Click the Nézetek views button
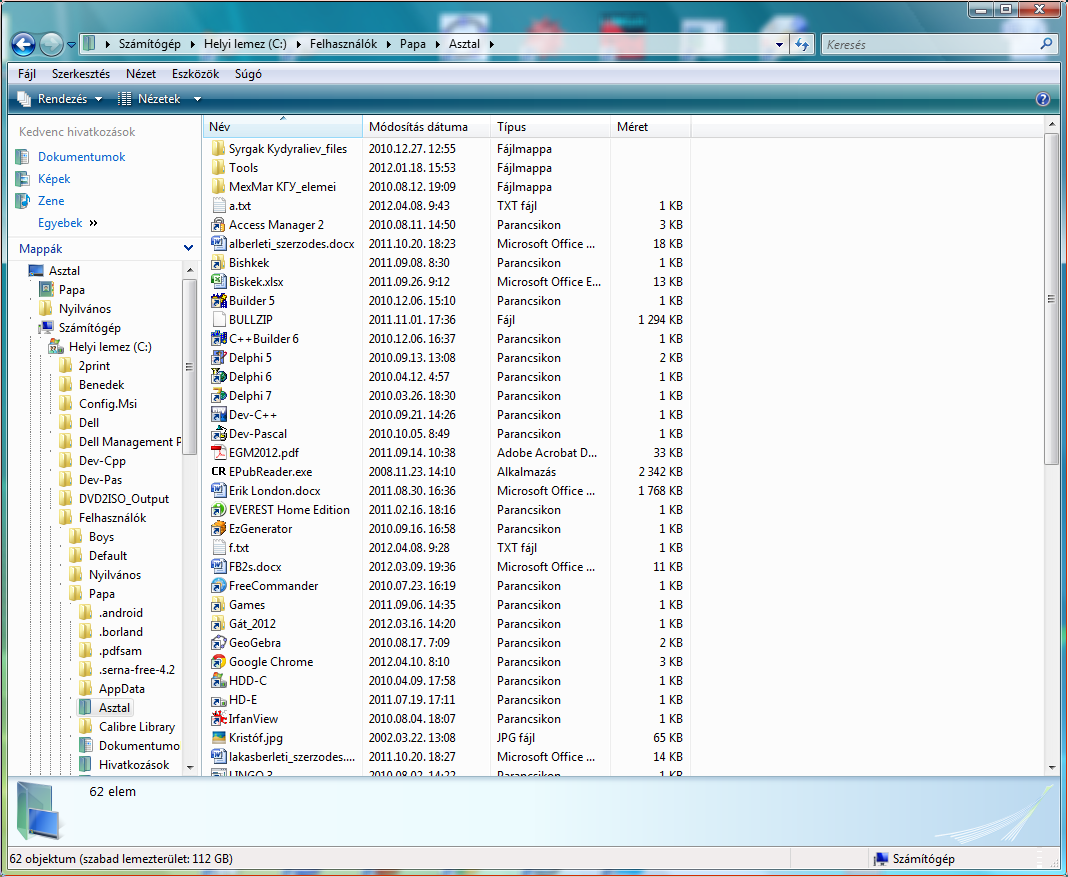 point(149,99)
